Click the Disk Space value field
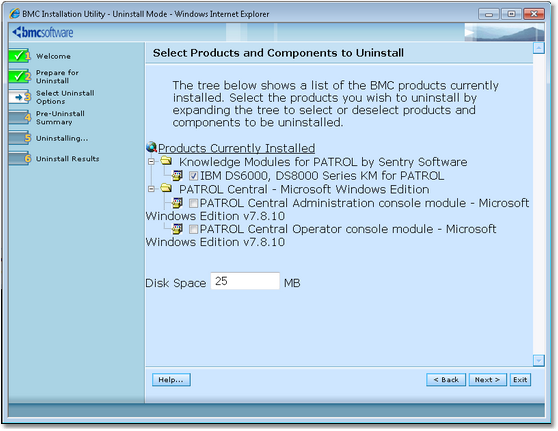Image resolution: width=558 pixels, height=431 pixels. pos(245,281)
